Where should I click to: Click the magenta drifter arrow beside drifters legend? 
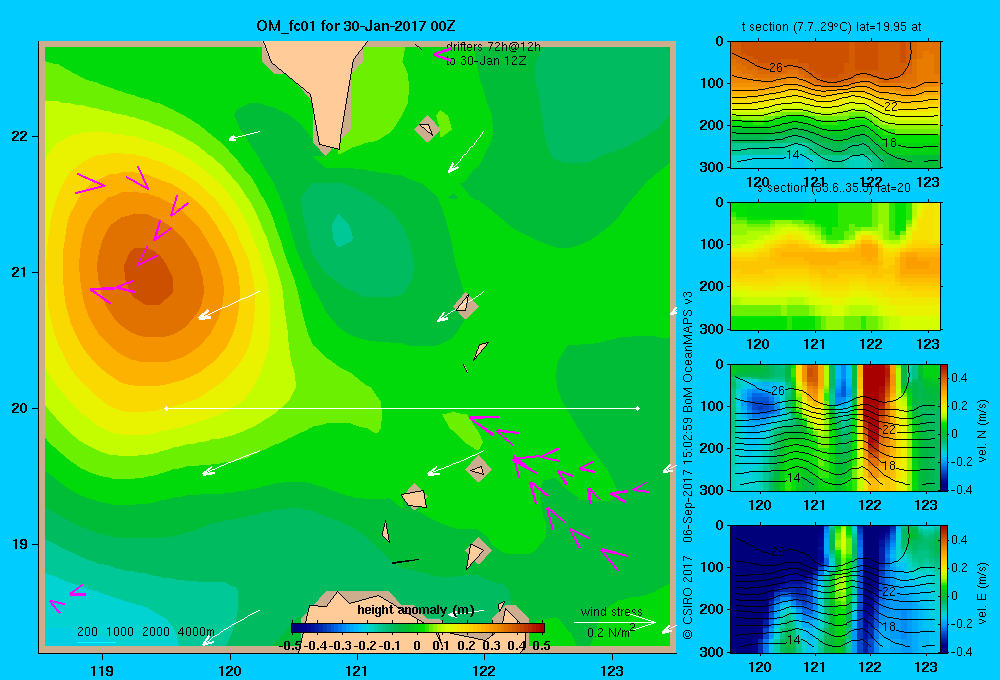pos(442,55)
